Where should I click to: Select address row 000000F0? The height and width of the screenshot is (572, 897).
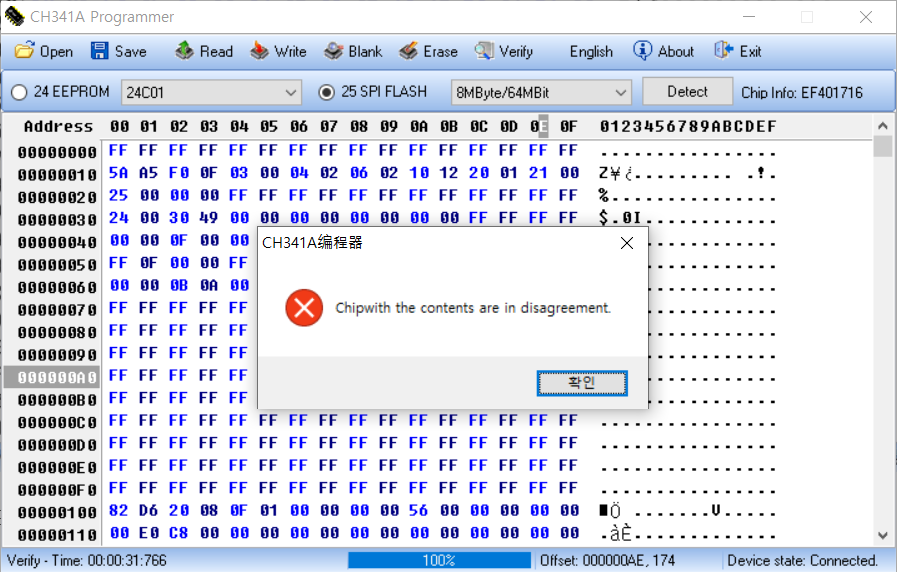57,490
